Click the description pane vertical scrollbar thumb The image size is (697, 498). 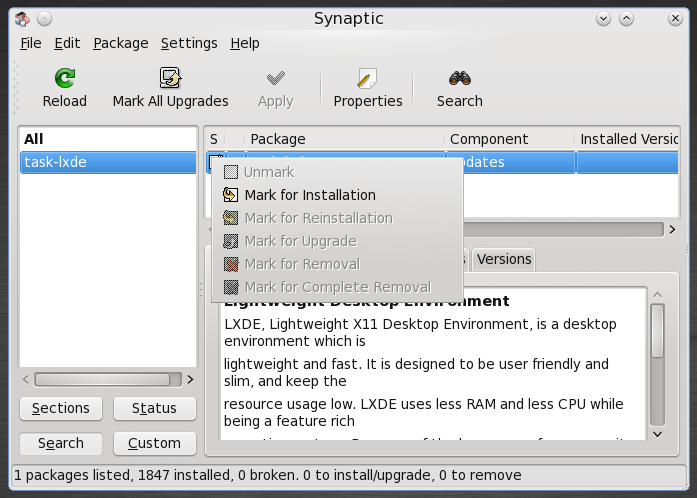click(x=657, y=330)
